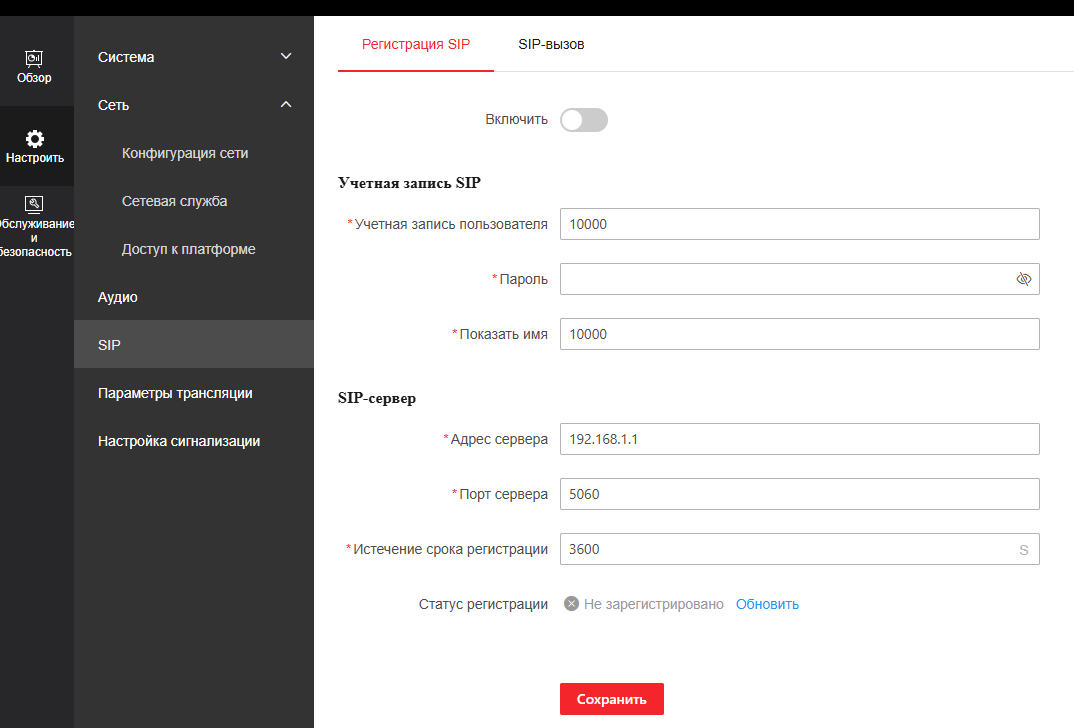Viewport: 1074px width, 728px height.
Task: Show the password with the eye icon
Action: point(1023,279)
